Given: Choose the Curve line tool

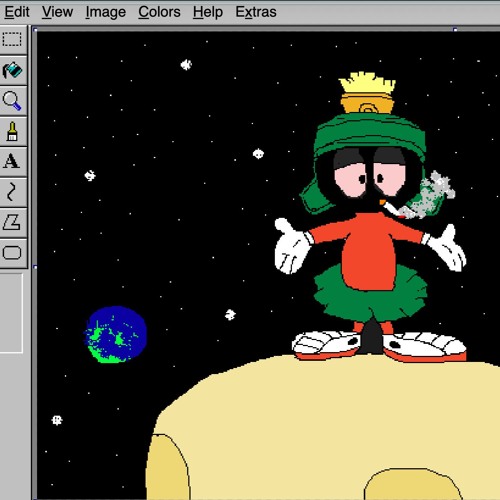Looking at the screenshot, I should click(12, 192).
